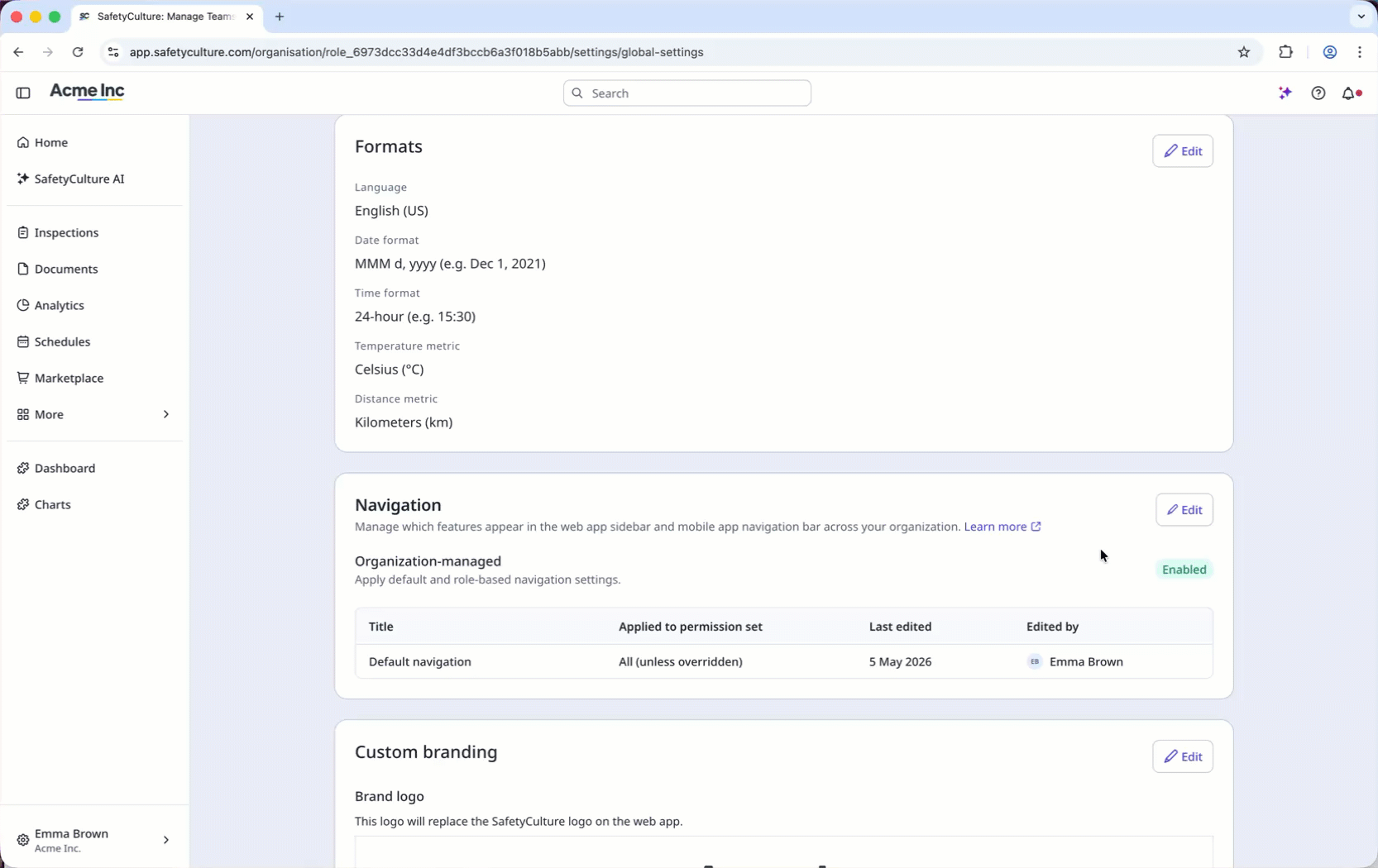The image size is (1378, 868).
Task: View site information icon in address bar
Action: click(113, 52)
